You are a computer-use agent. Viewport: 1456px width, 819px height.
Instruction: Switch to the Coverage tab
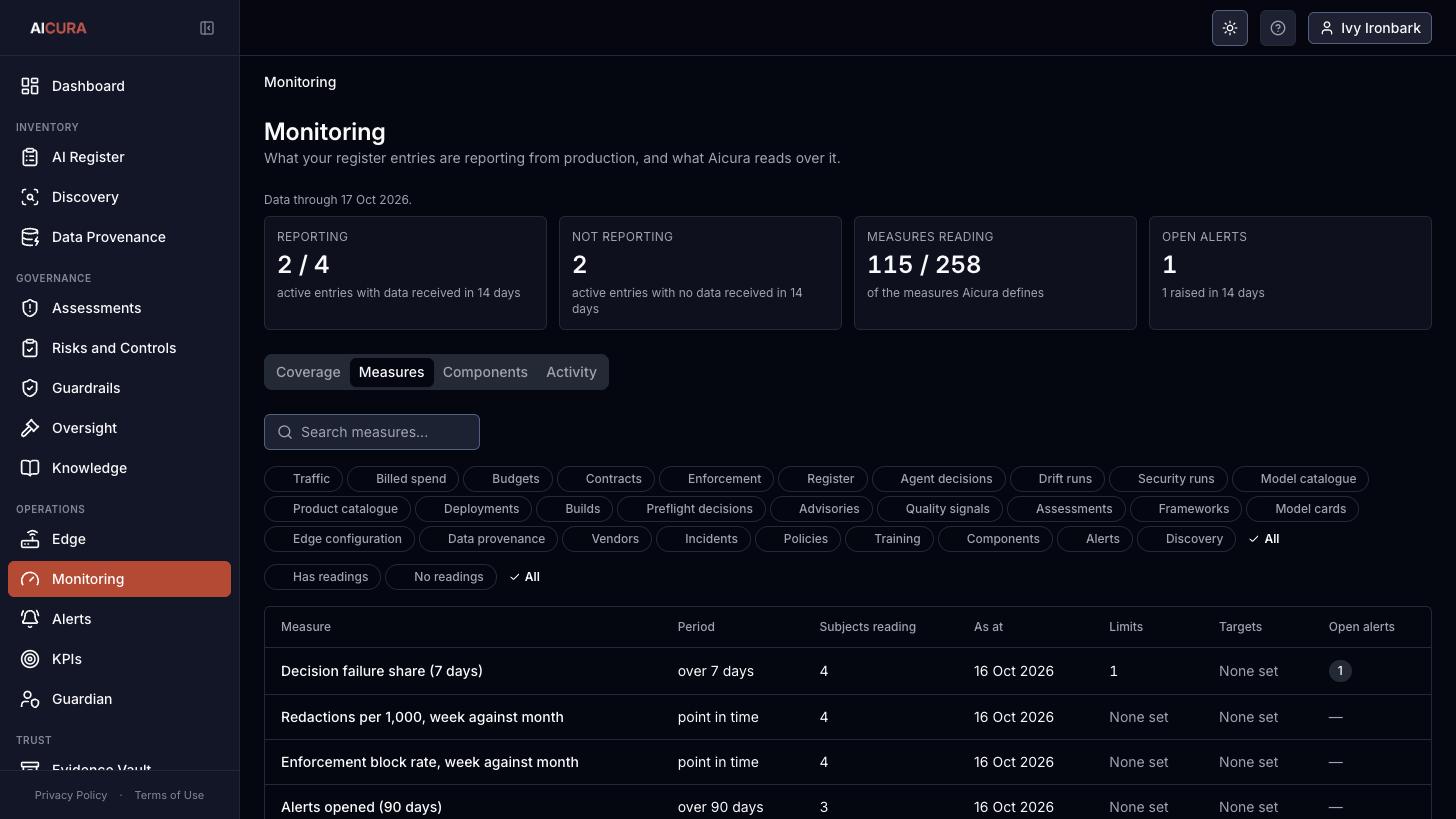pos(308,372)
